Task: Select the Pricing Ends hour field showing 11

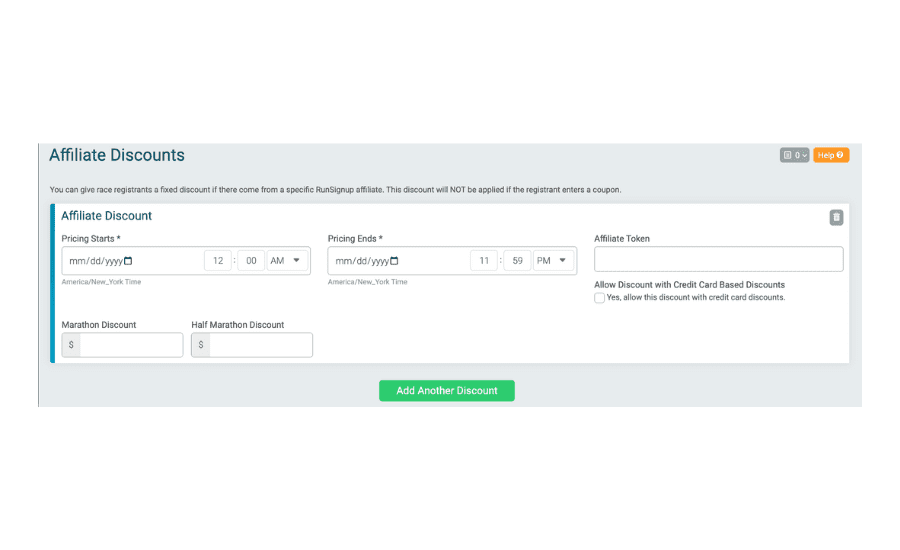Action: tap(484, 261)
